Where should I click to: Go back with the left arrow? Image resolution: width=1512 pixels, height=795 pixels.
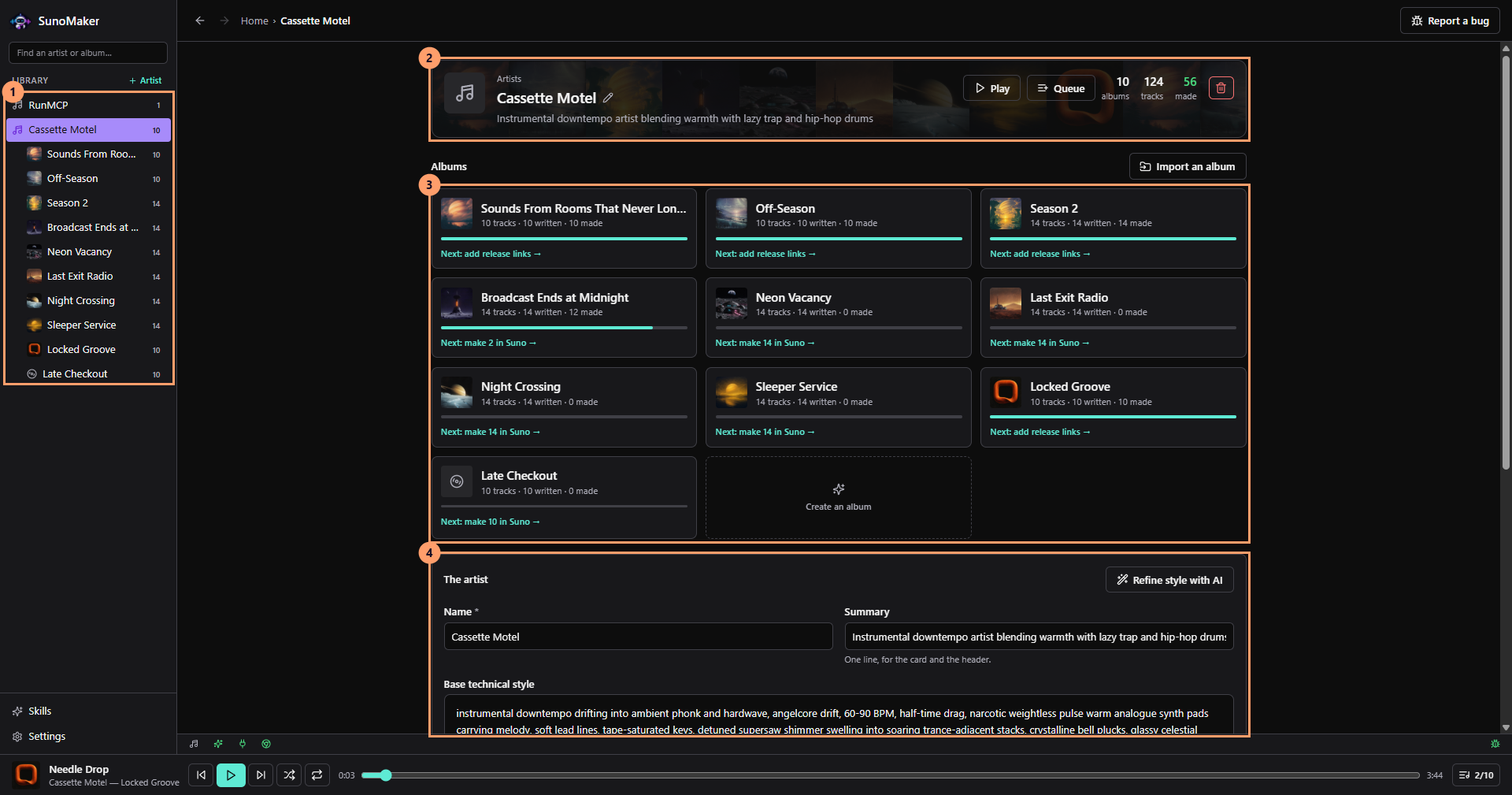[200, 20]
